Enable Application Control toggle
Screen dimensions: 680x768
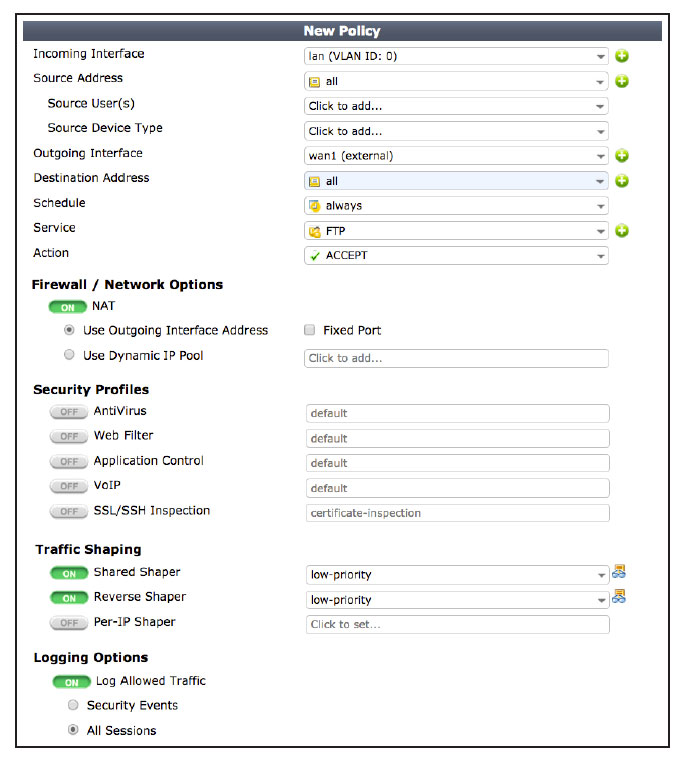69,461
